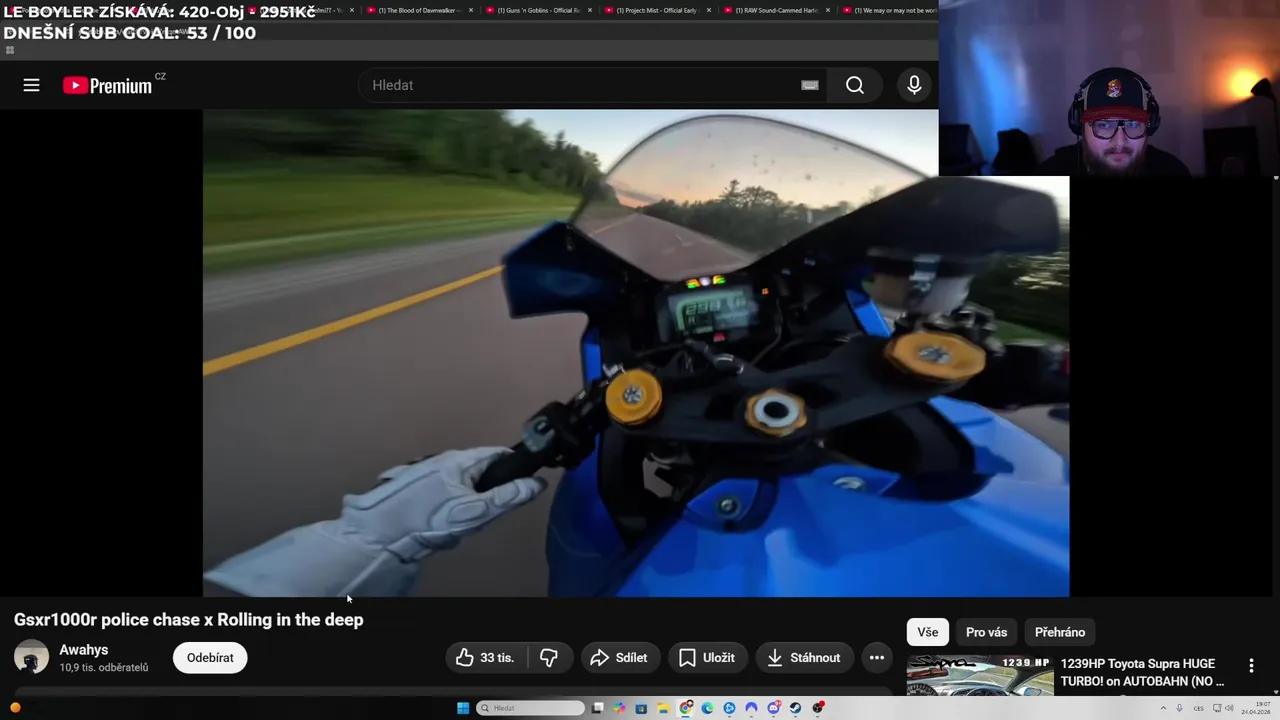Expand the system tray hidden icons chevron
The height and width of the screenshot is (720, 1280).
coord(1163,708)
